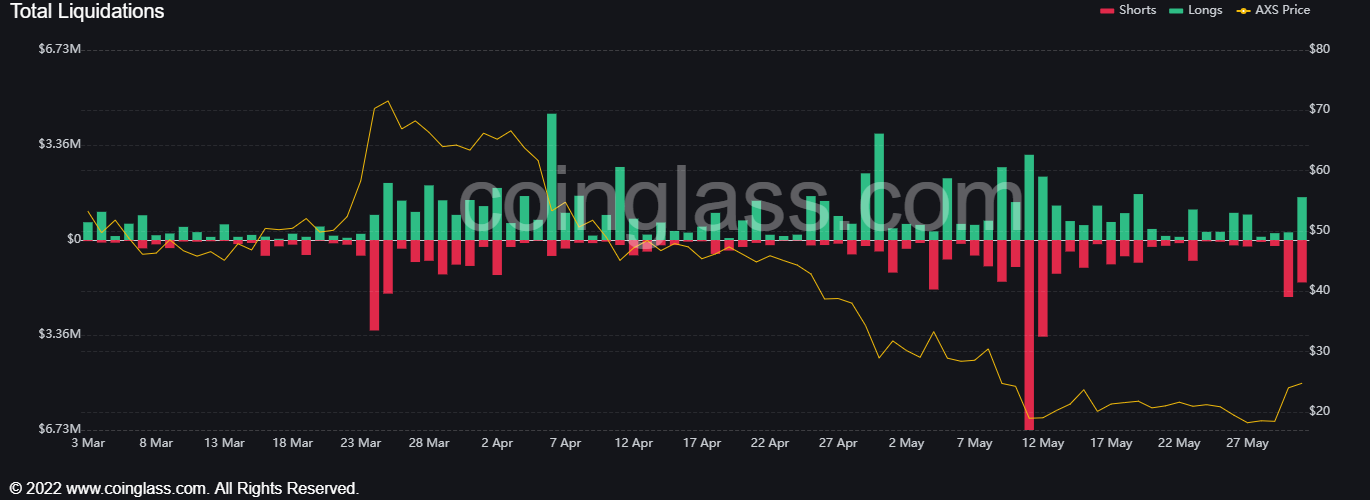Toggle the Longs series in the legend
Image resolution: width=1370 pixels, height=500 pixels.
(1205, 10)
